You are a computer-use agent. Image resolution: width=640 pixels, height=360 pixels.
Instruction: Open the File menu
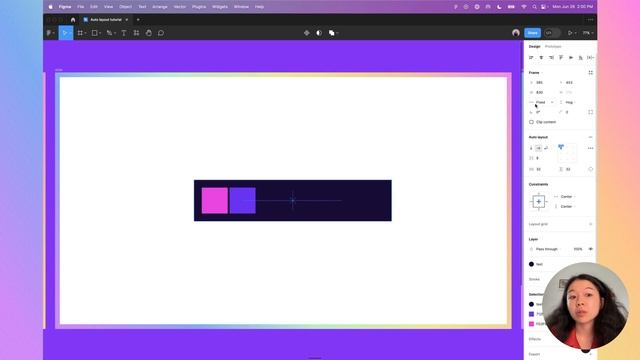pyautogui.click(x=81, y=7)
